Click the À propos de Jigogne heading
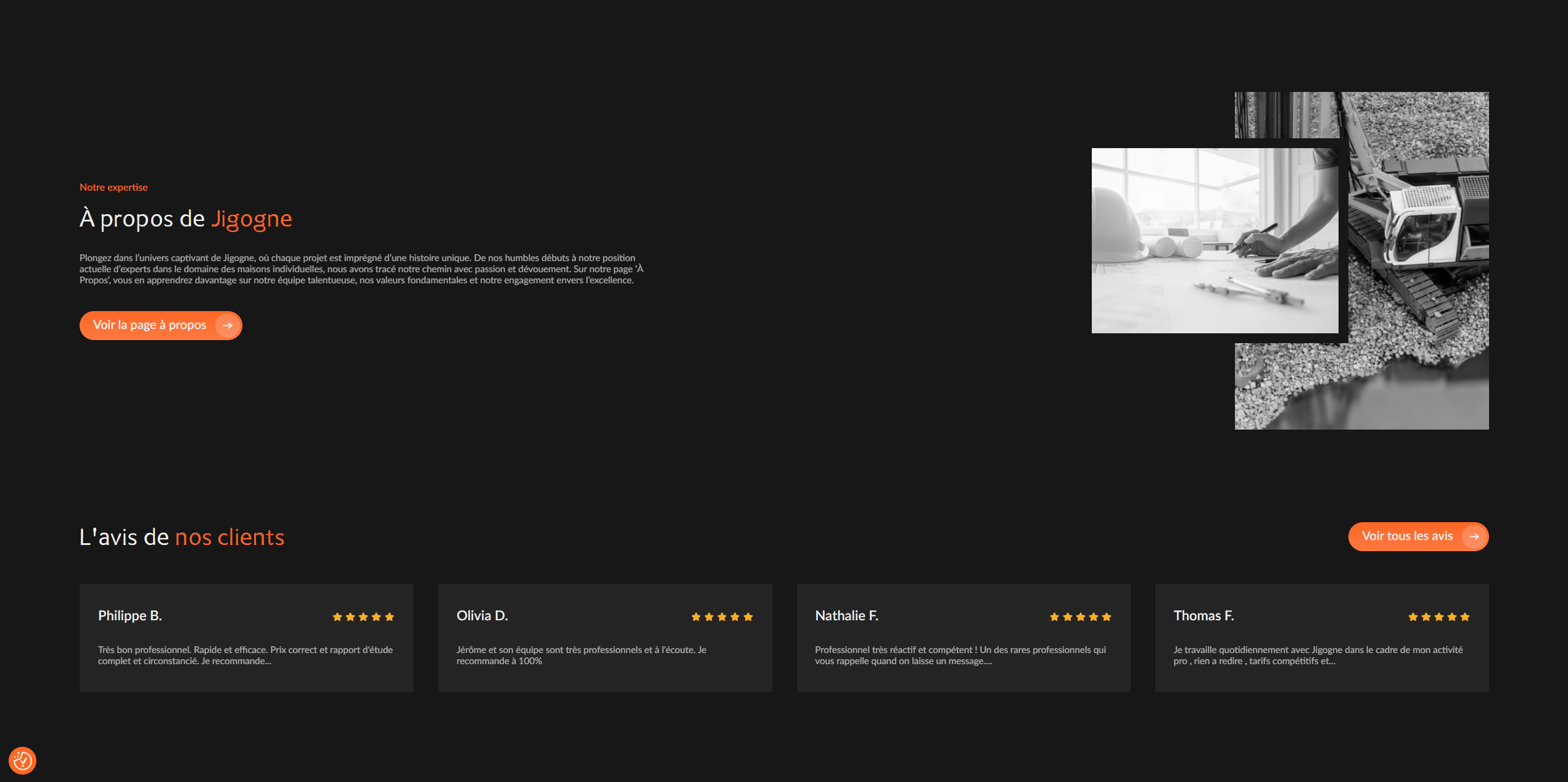This screenshot has height=782, width=1568. click(186, 218)
